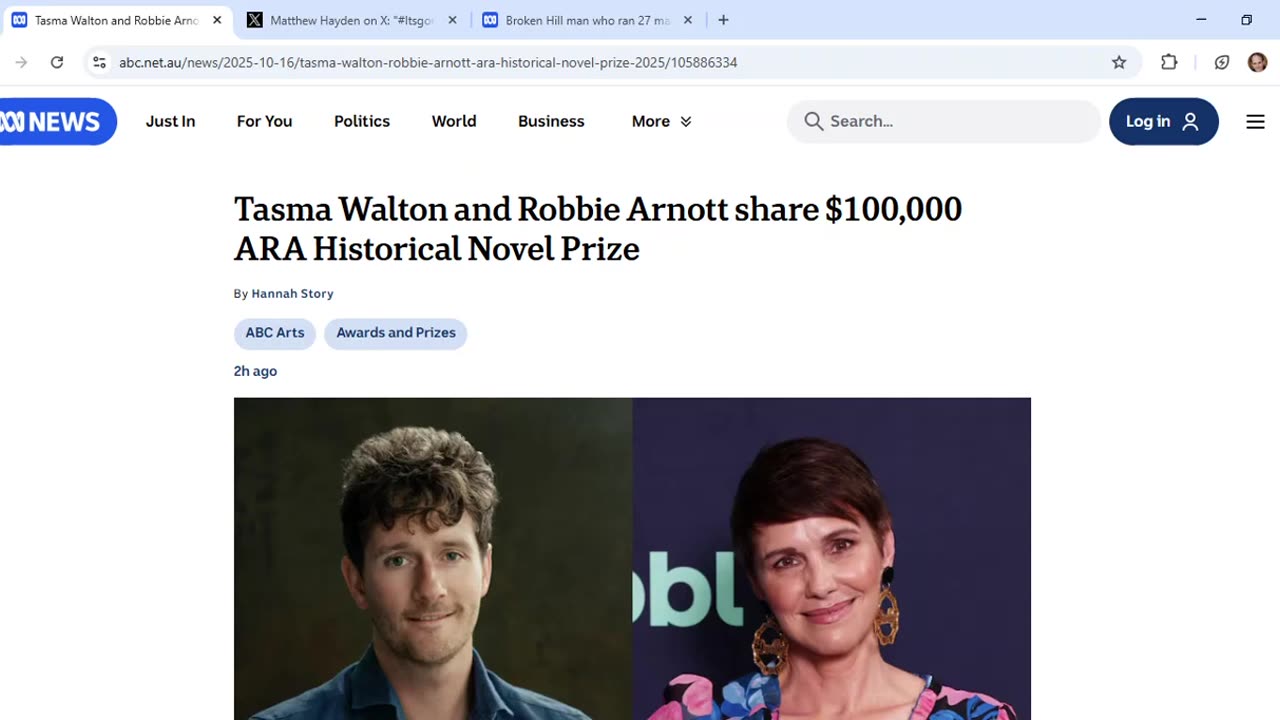Open the browser extensions puzzle icon
Image resolution: width=1280 pixels, height=720 pixels.
[x=1169, y=62]
